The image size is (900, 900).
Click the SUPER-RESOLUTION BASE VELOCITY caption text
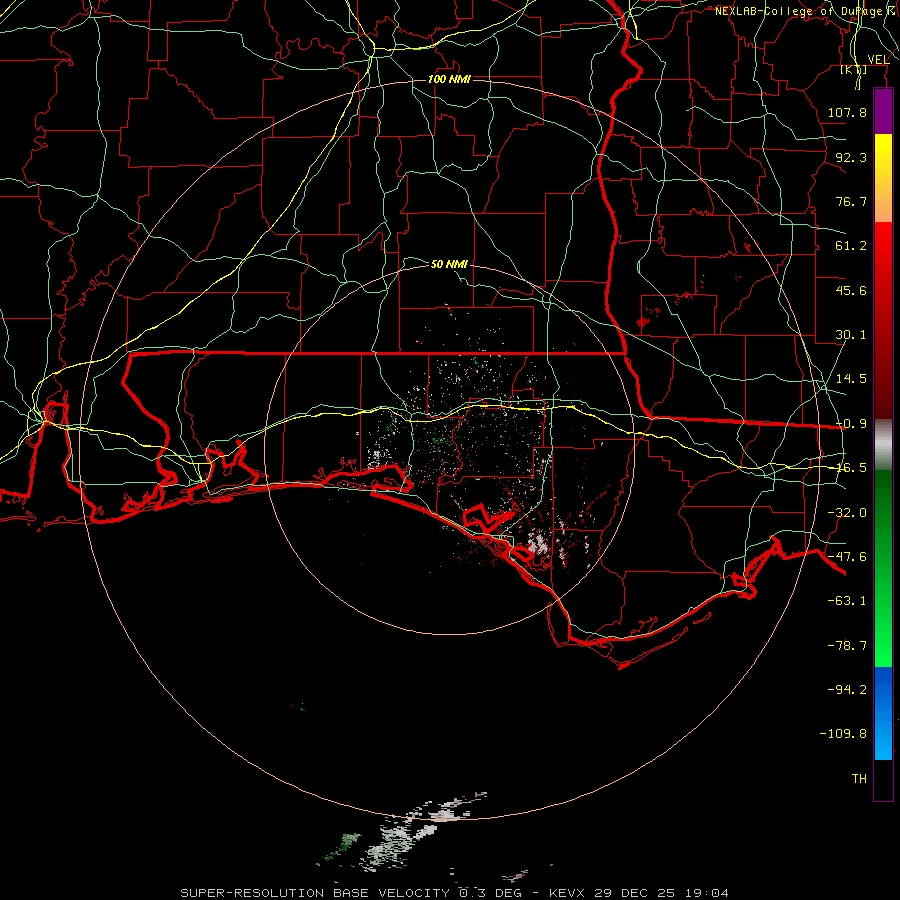(315, 893)
